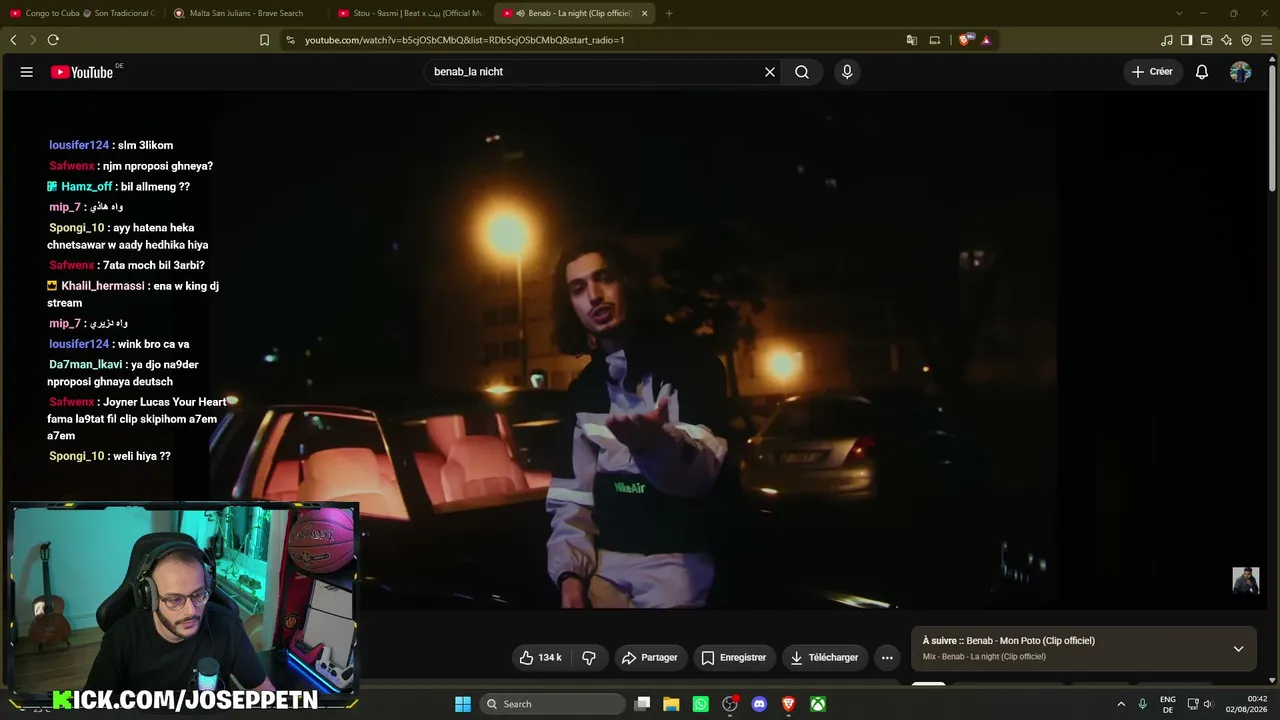Open Task View on taskbar
1280x720 pixels.
[643, 704]
